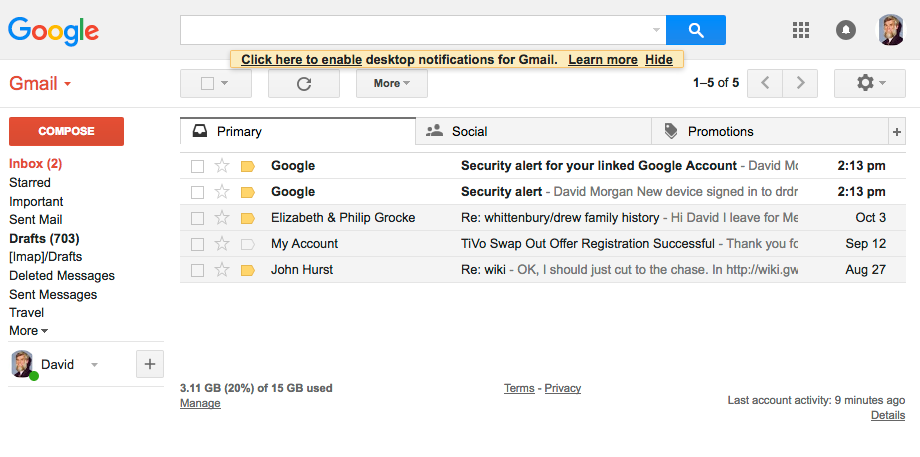Screen dimensions: 920x457
Task: Star the Security alert for linked account email
Action: point(221,166)
